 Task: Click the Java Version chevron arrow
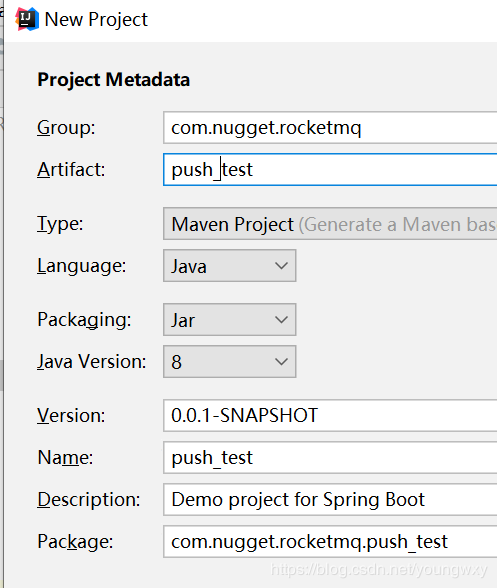(x=281, y=362)
